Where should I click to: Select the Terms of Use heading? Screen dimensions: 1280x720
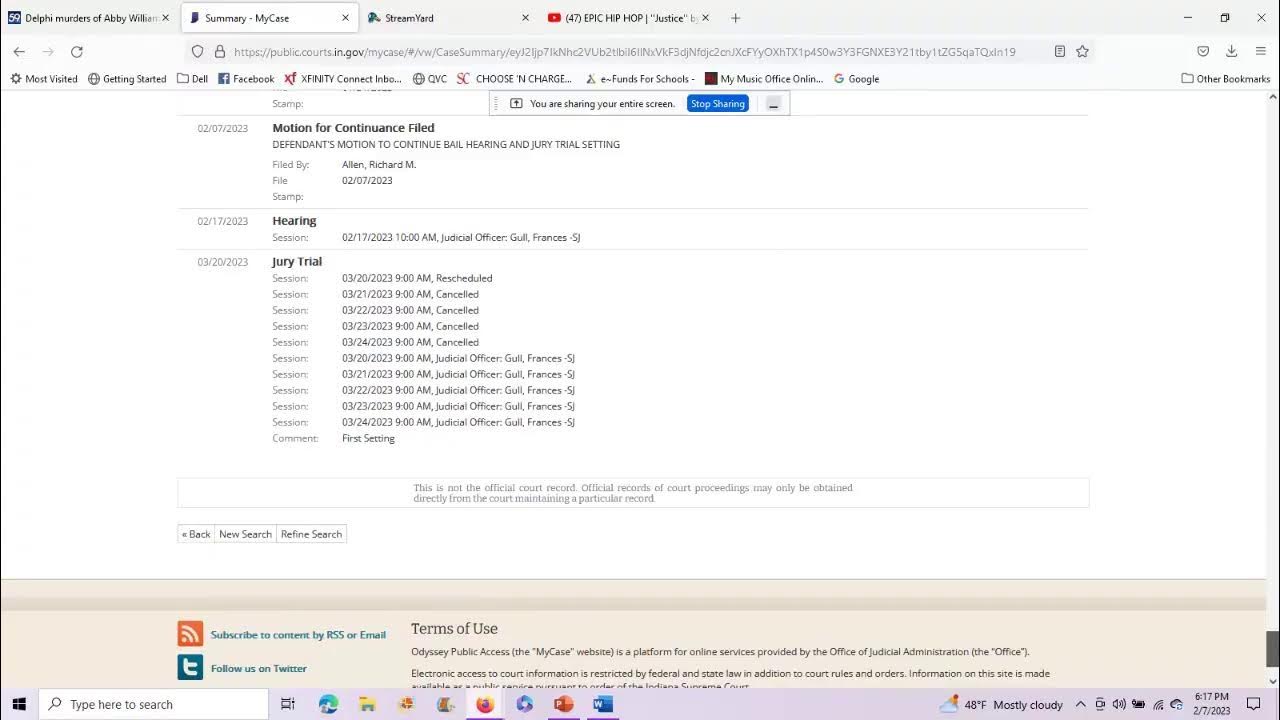pyautogui.click(x=454, y=629)
